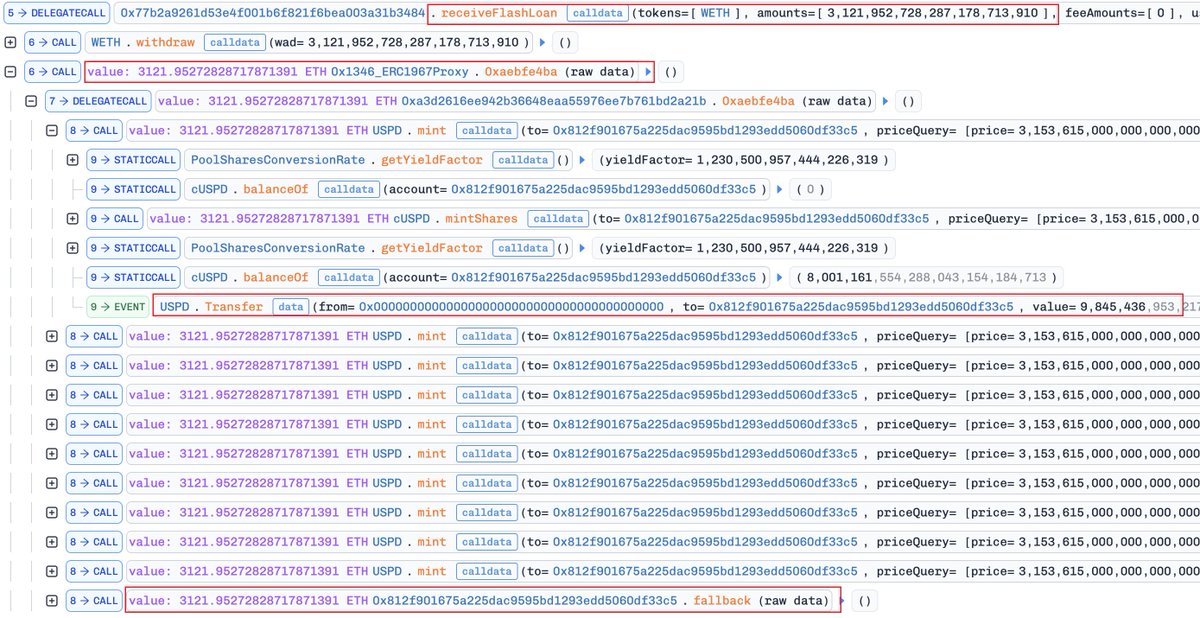
Task: Click the withdraw function name
Action: click(x=166, y=43)
